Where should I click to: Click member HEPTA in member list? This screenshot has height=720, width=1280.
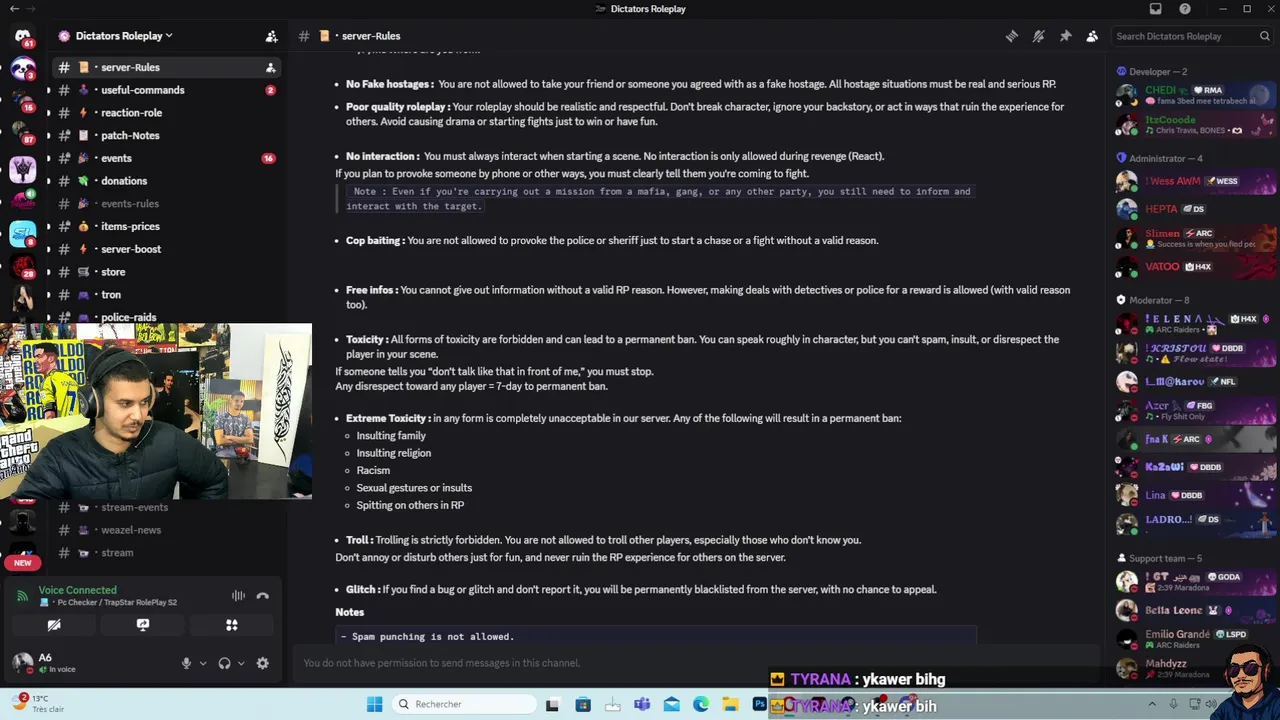click(1196, 209)
